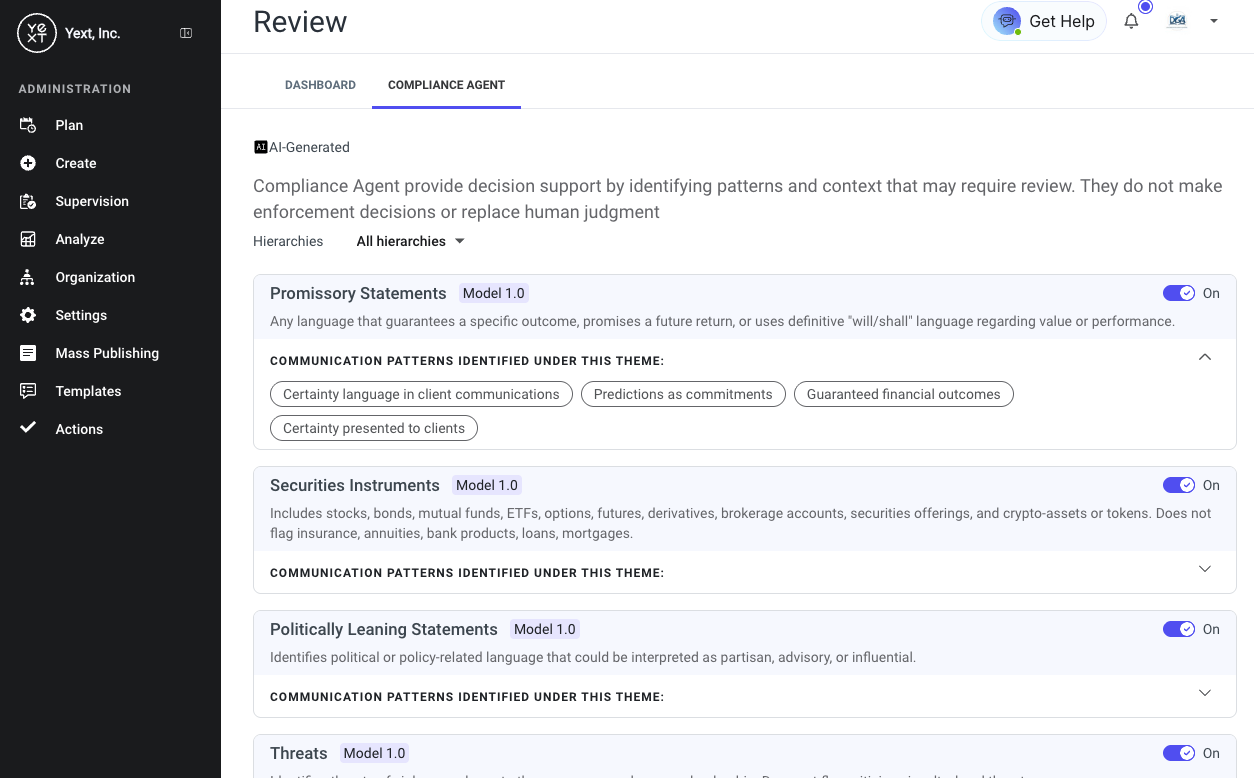Click the Analyze grid icon

click(28, 239)
